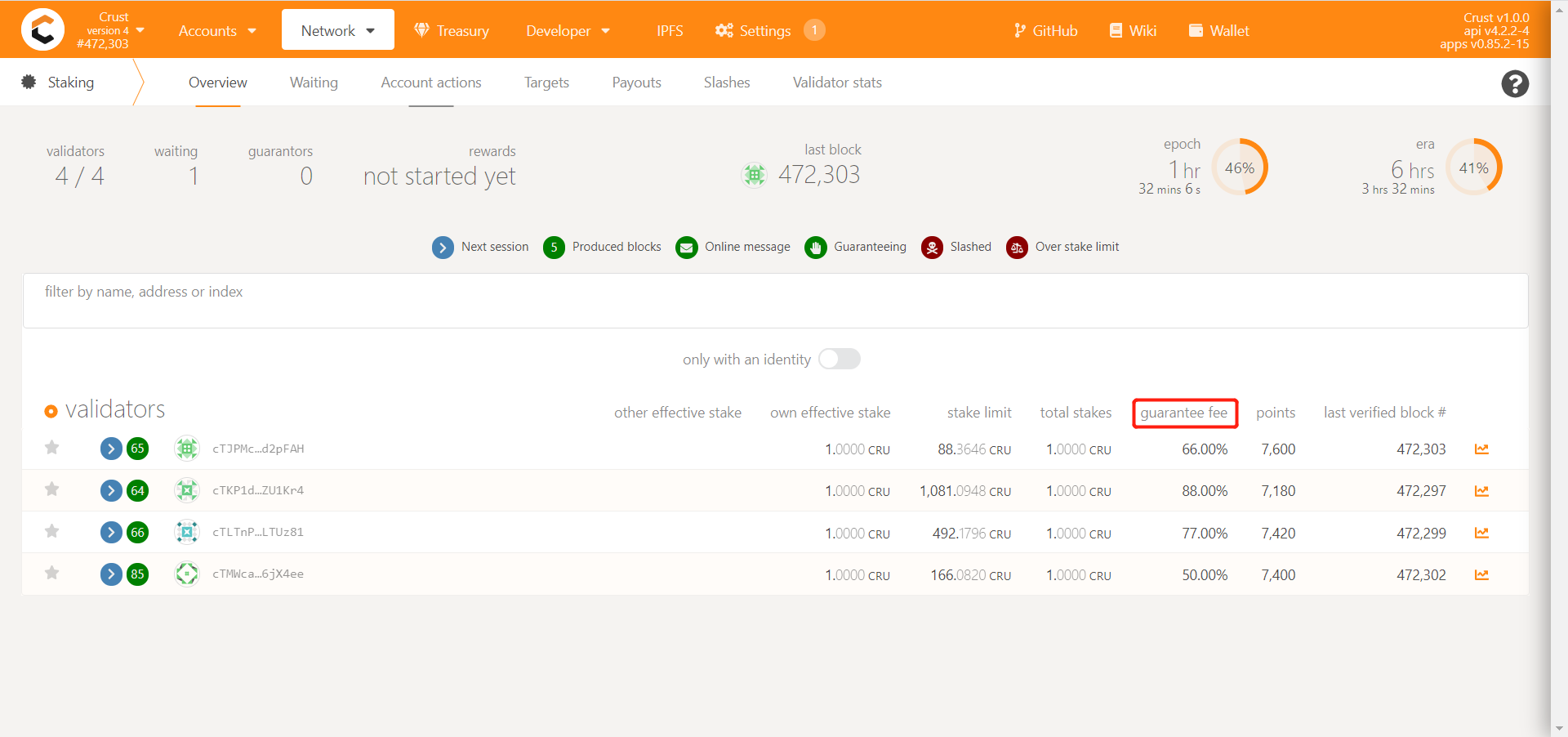The width and height of the screenshot is (1568, 737).
Task: Open the Account actions tab
Action: pos(431,83)
